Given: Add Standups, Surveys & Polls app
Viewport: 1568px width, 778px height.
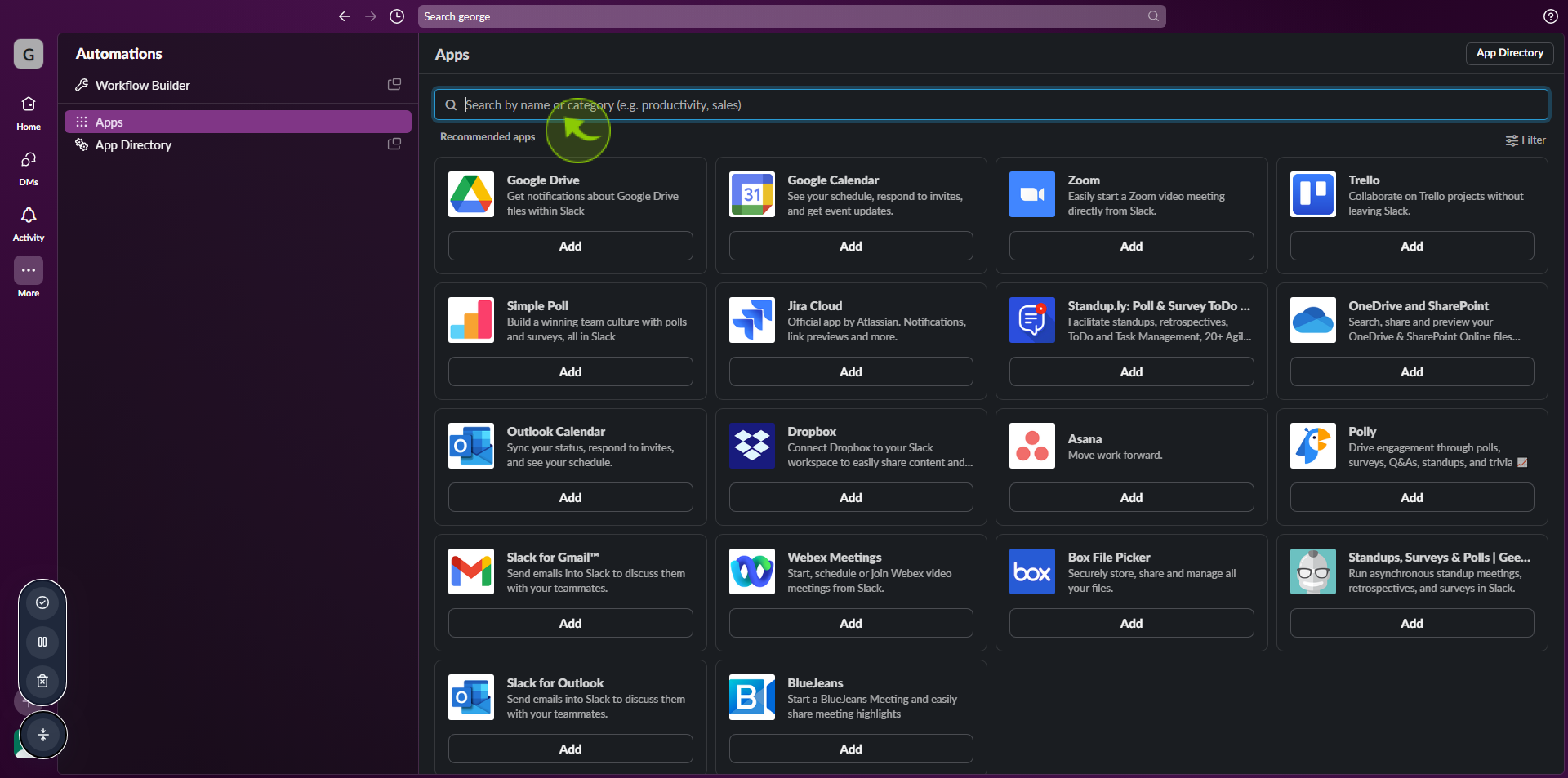Looking at the screenshot, I should point(1412,623).
